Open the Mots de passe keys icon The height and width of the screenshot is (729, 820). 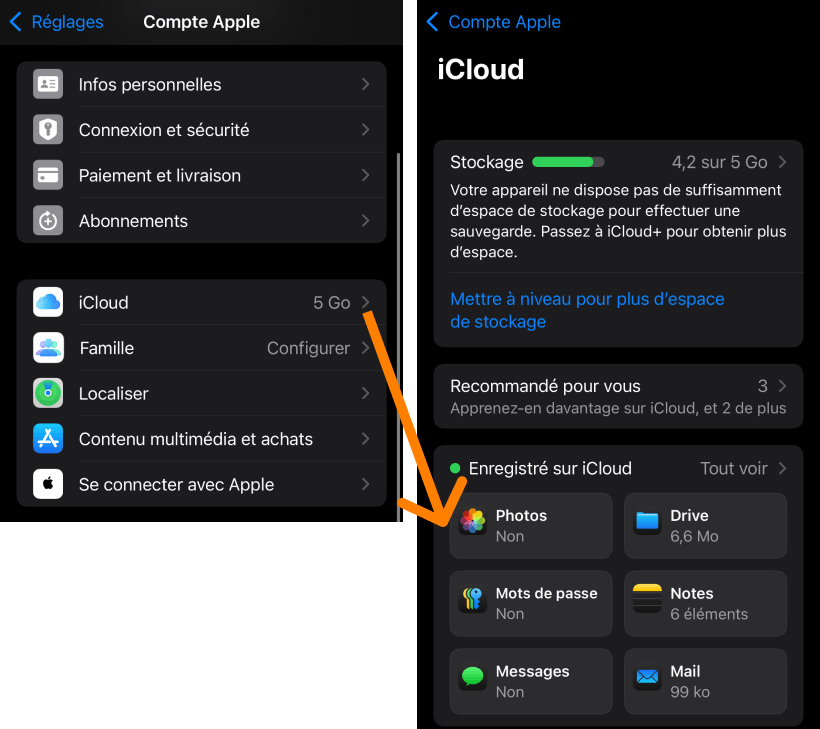pyautogui.click(x=471, y=603)
